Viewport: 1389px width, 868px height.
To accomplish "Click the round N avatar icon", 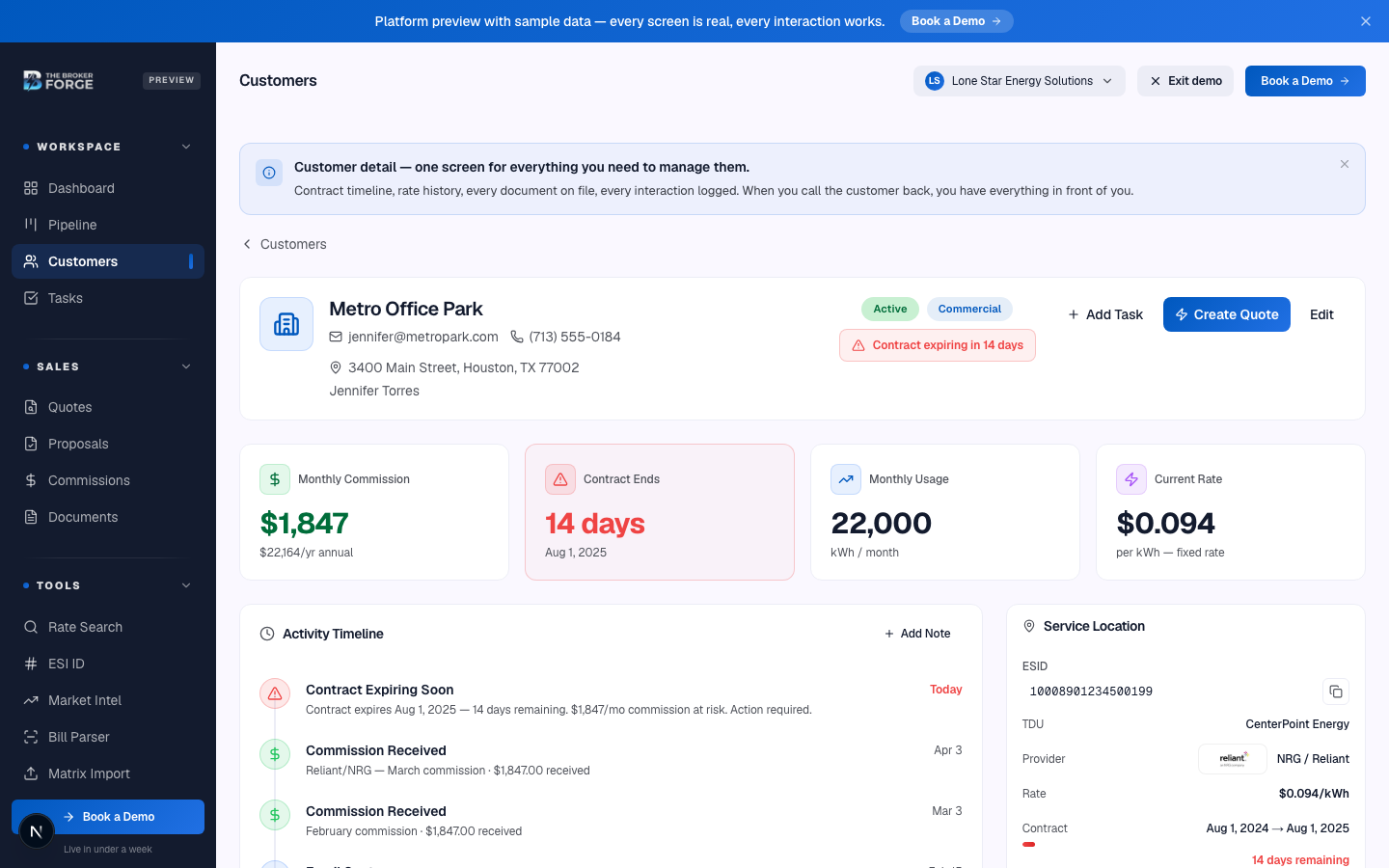I will tap(37, 831).
